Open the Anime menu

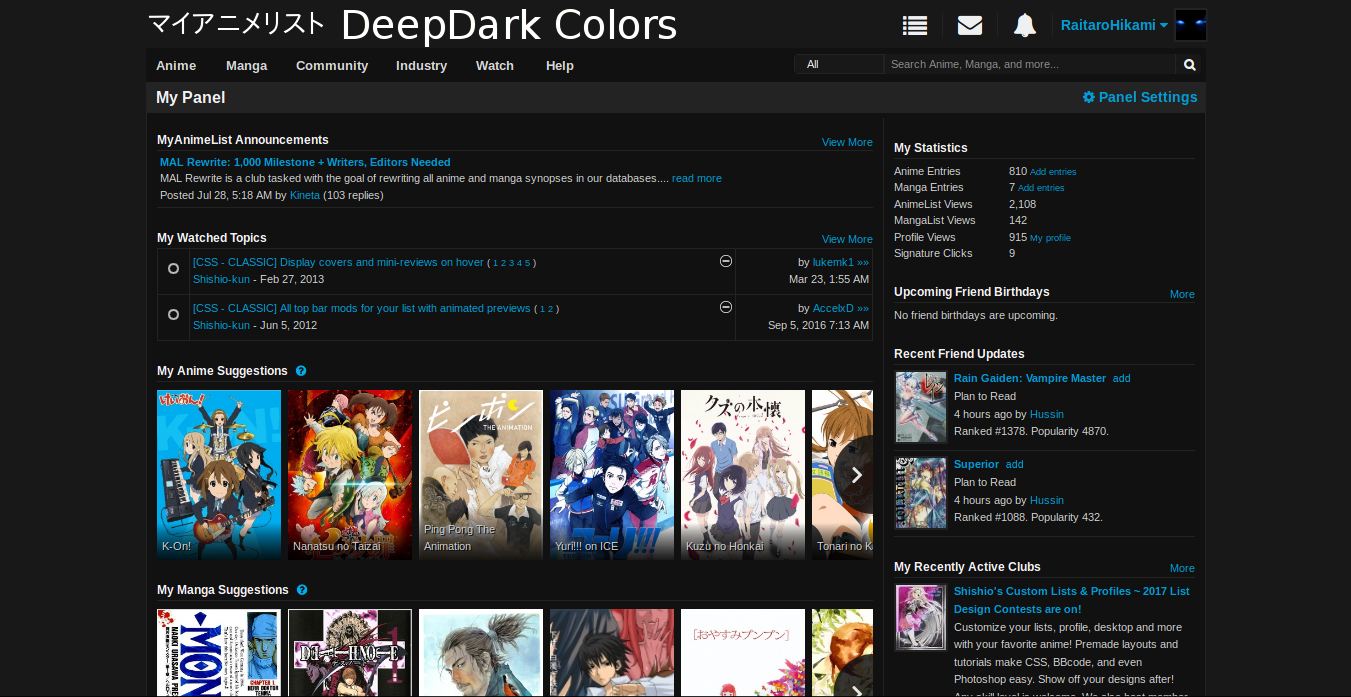176,65
